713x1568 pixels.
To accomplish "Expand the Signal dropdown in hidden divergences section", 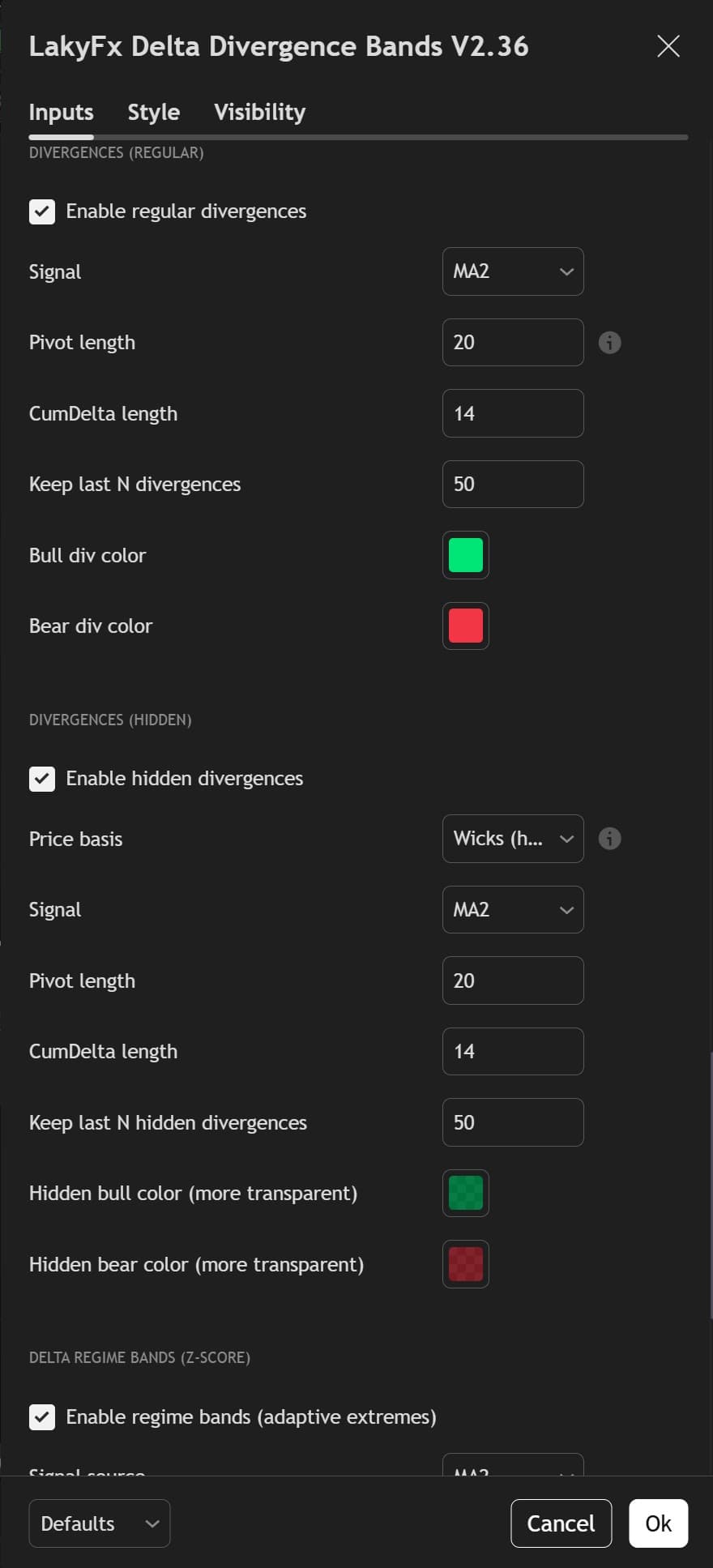I will click(x=513, y=909).
